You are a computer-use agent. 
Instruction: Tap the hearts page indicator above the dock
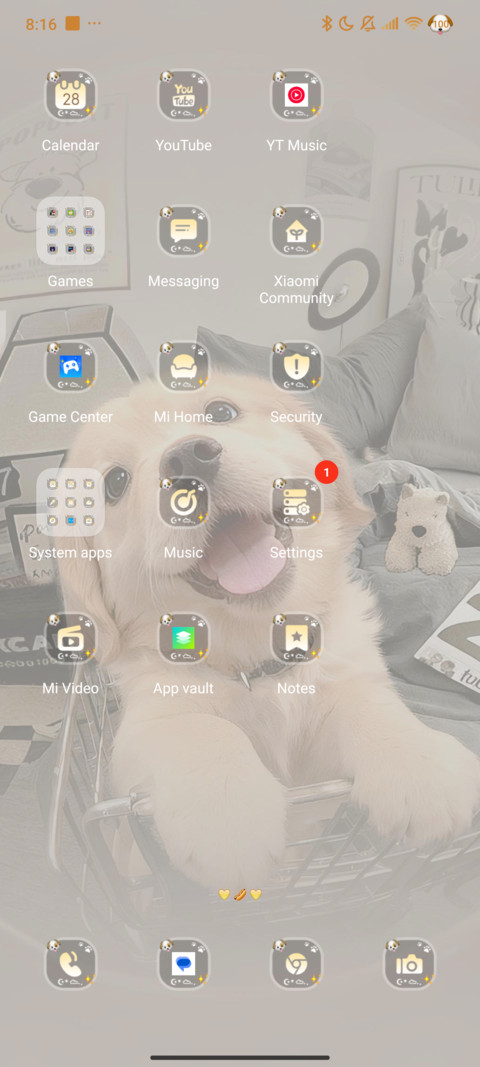pyautogui.click(x=240, y=894)
